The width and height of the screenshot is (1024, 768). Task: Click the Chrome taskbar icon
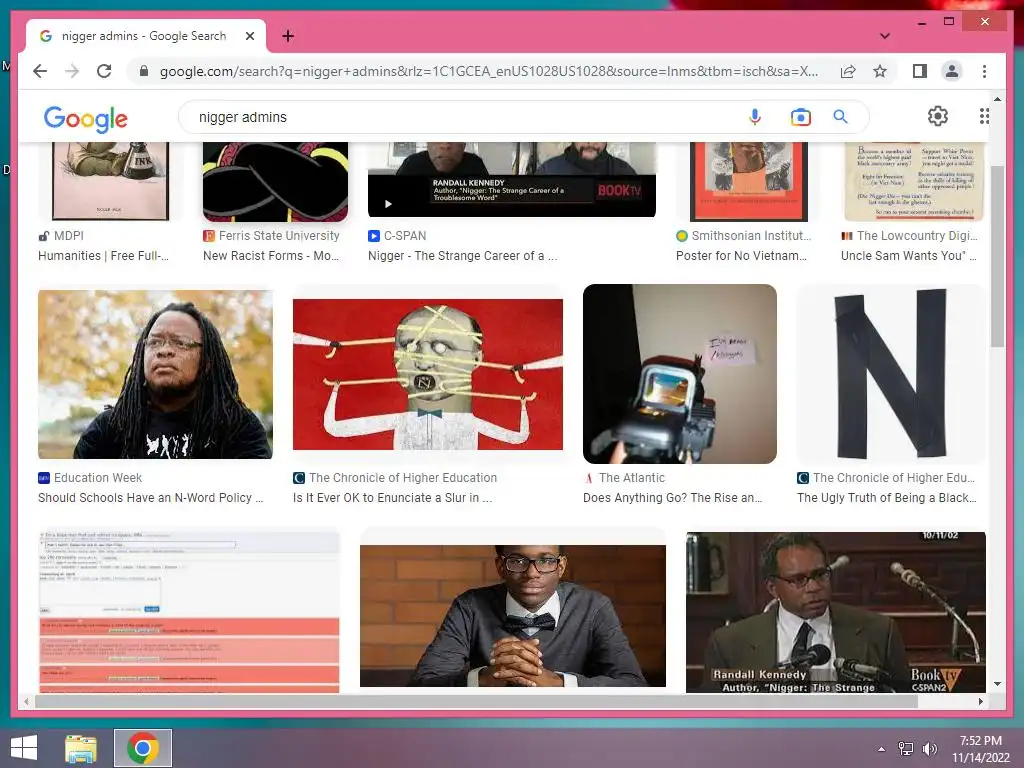(x=143, y=748)
